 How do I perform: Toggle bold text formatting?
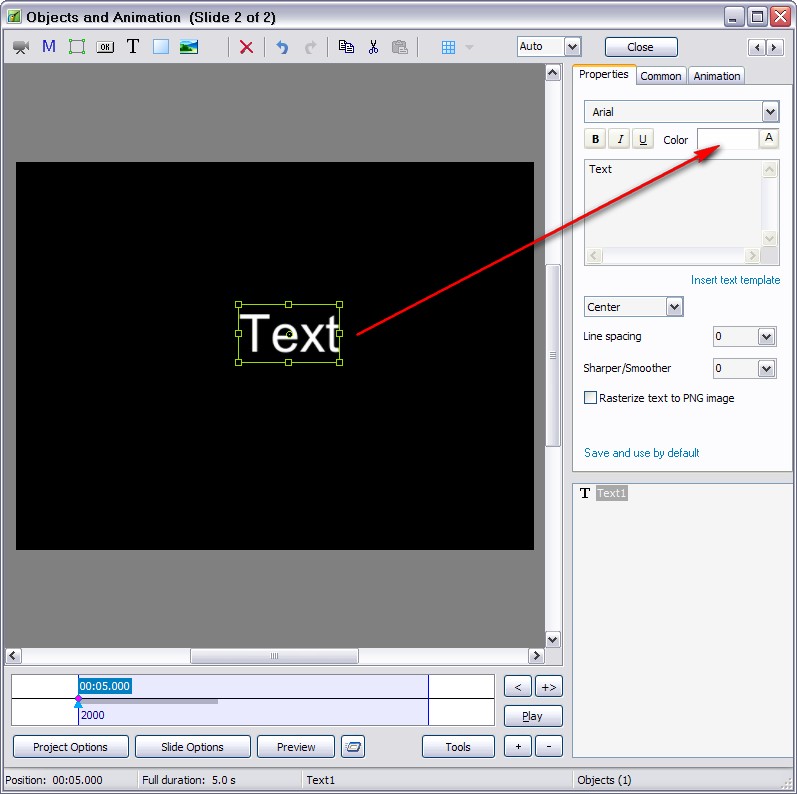point(596,140)
